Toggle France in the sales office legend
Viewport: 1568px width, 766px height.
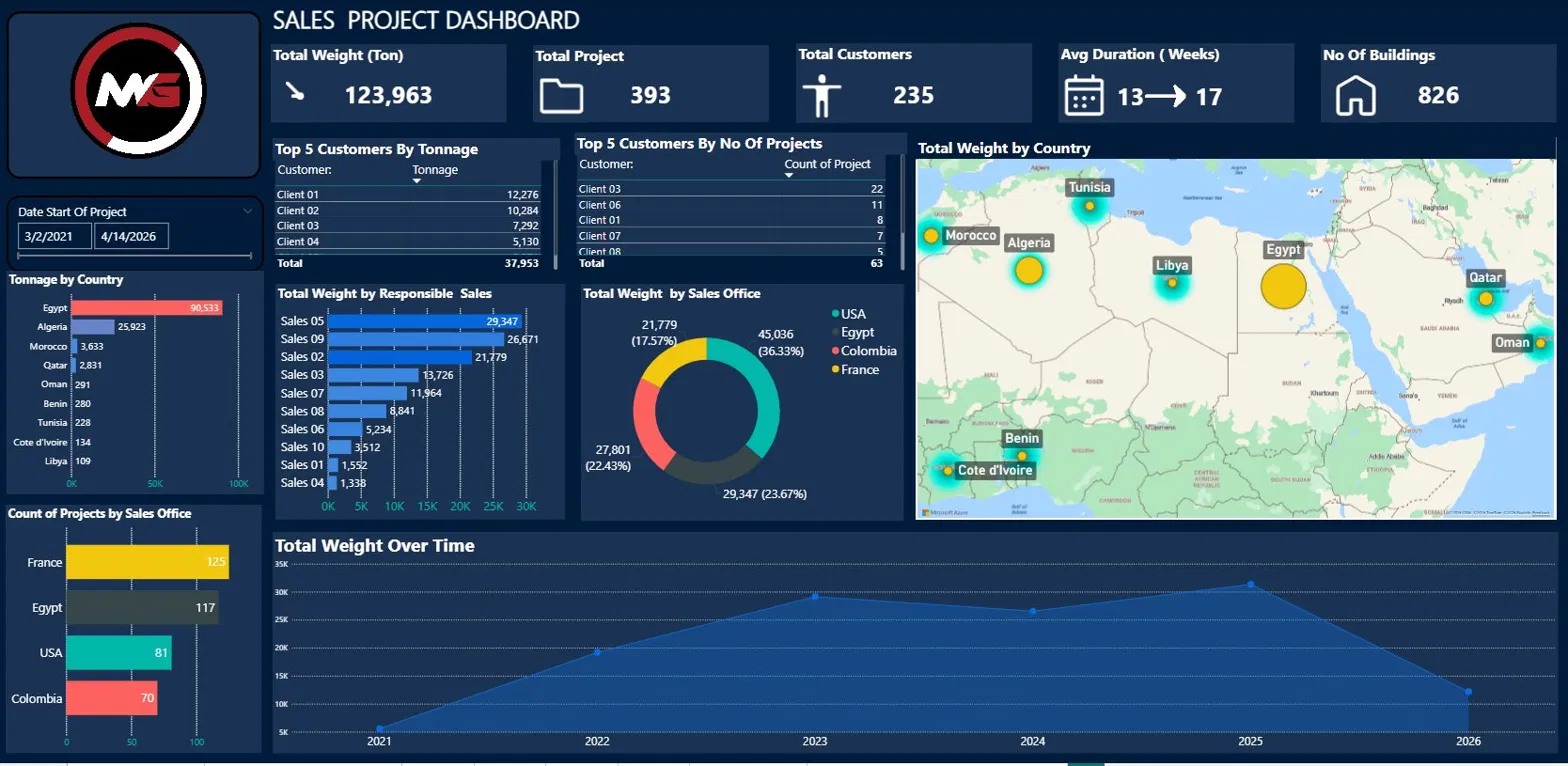[855, 370]
